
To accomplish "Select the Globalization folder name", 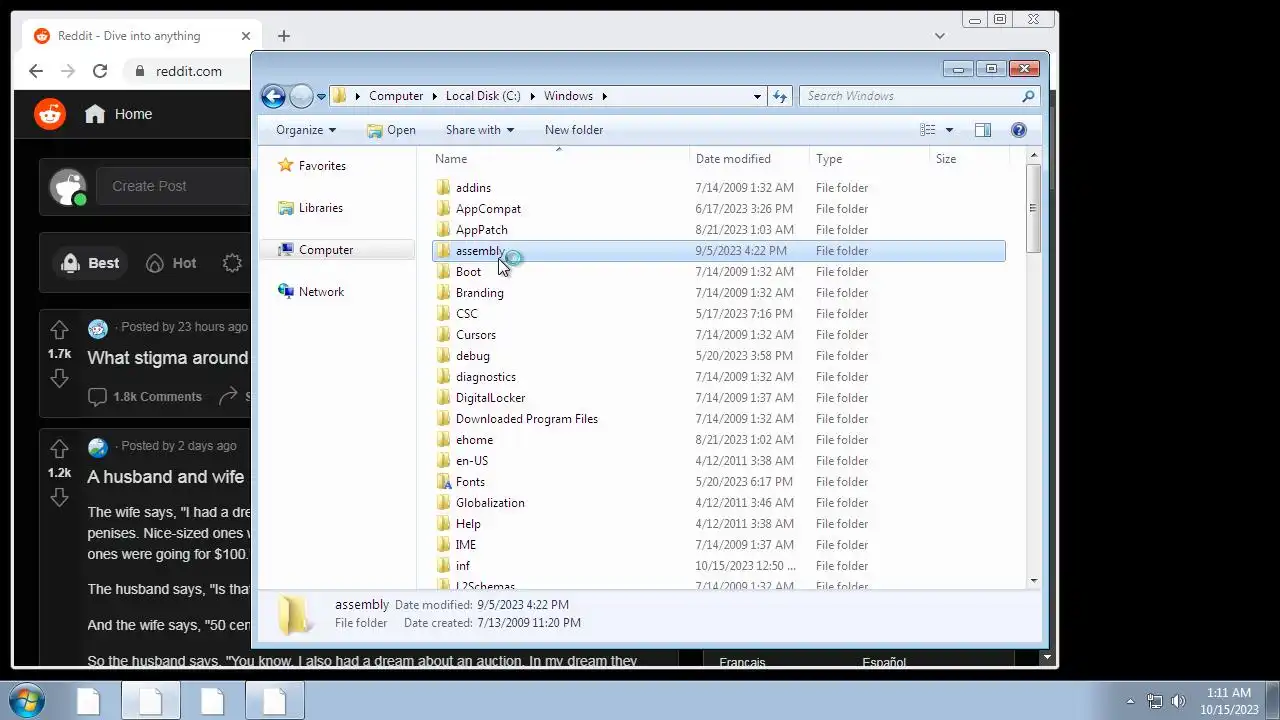I will (x=490, y=503).
